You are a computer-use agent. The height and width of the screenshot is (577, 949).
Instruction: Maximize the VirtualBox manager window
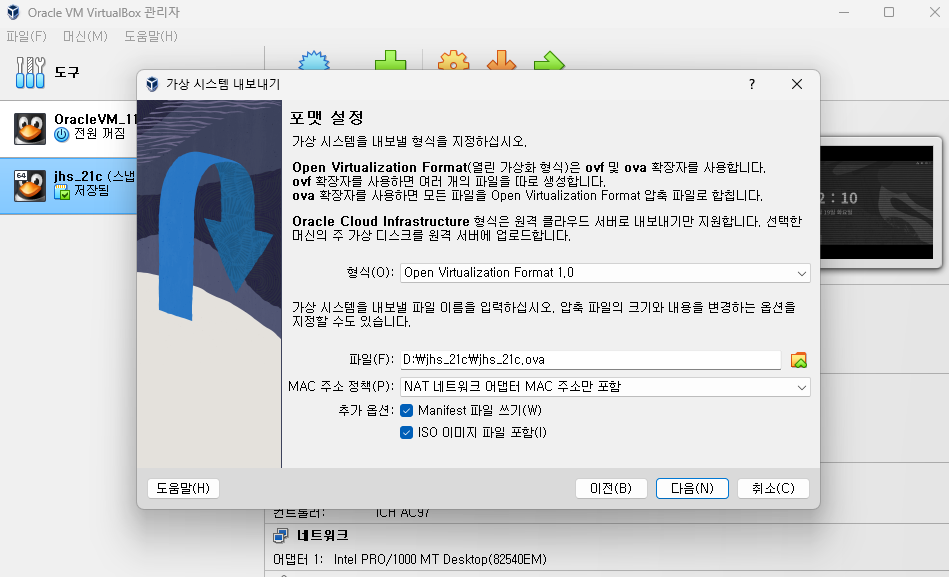coord(888,12)
